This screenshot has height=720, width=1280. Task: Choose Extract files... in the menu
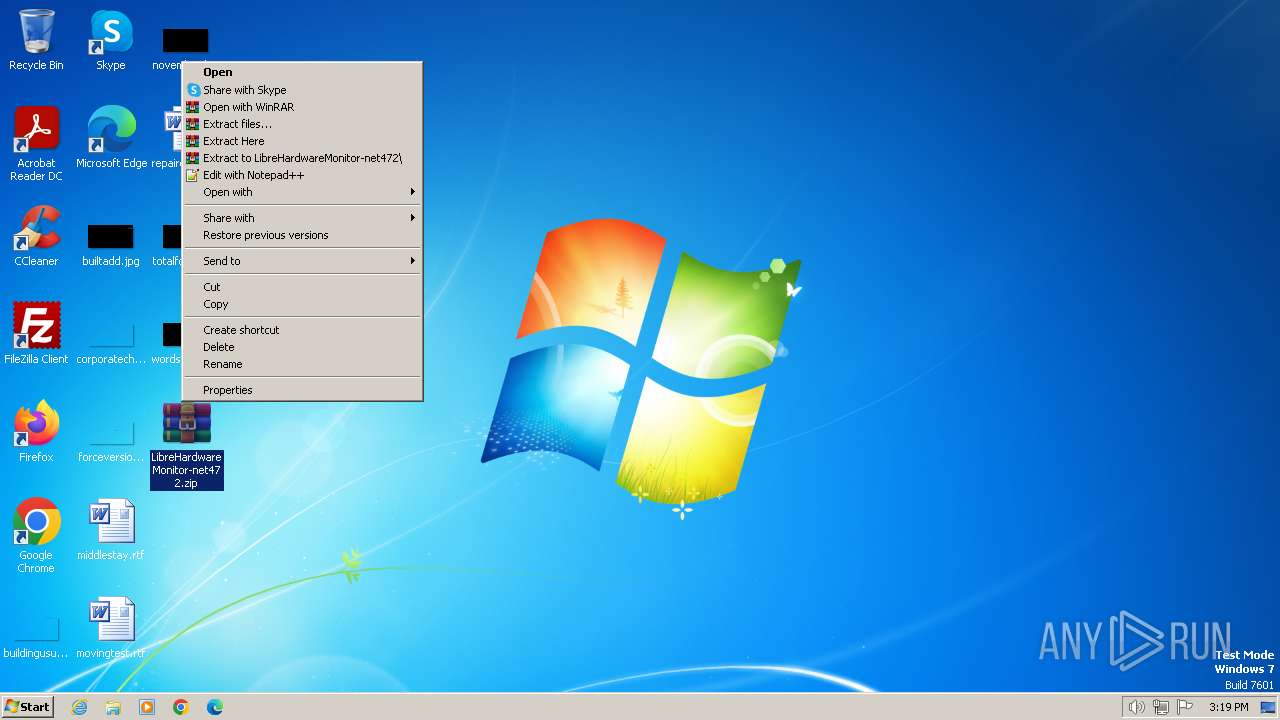click(x=303, y=124)
